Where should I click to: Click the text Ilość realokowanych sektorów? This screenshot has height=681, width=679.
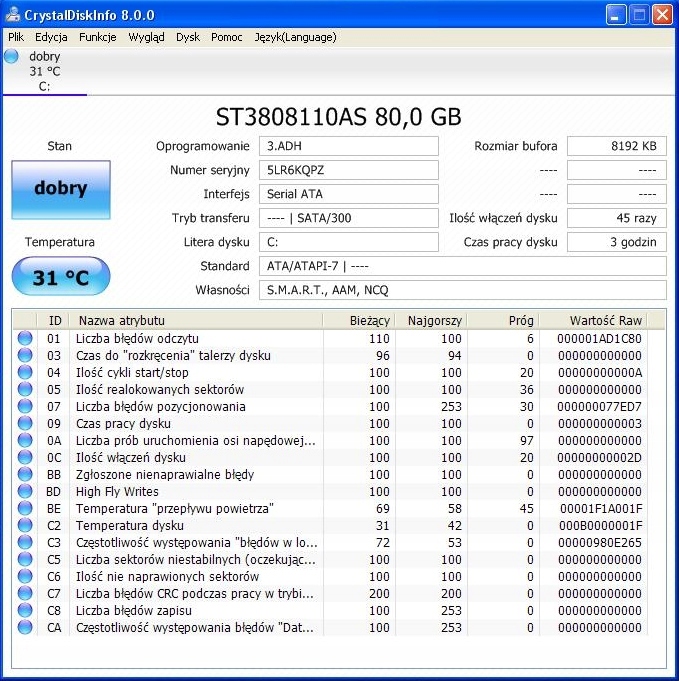point(160,390)
